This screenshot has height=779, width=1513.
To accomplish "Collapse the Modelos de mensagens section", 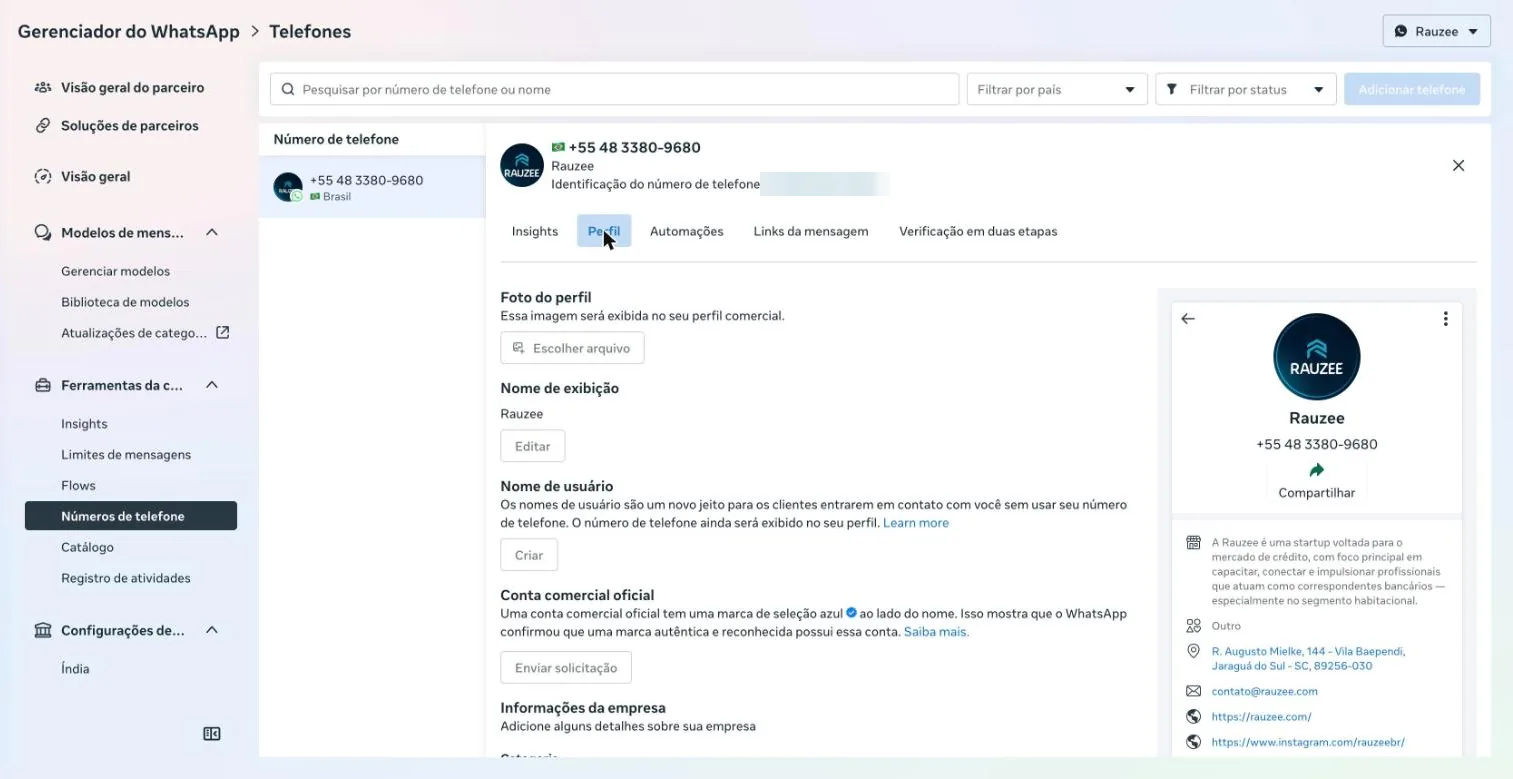I will (x=212, y=233).
